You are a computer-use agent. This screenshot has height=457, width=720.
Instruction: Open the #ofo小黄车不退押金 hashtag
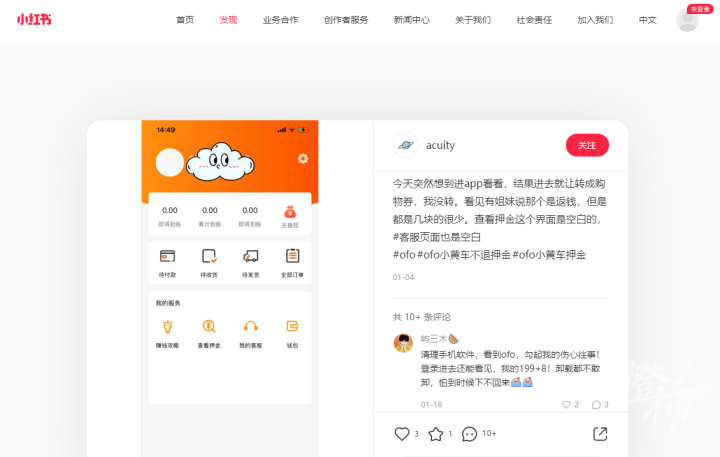464,255
